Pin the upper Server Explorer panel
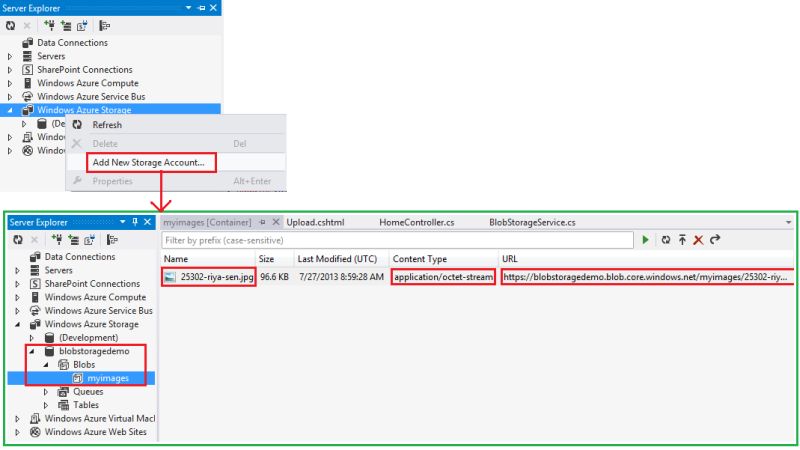 pos(202,8)
